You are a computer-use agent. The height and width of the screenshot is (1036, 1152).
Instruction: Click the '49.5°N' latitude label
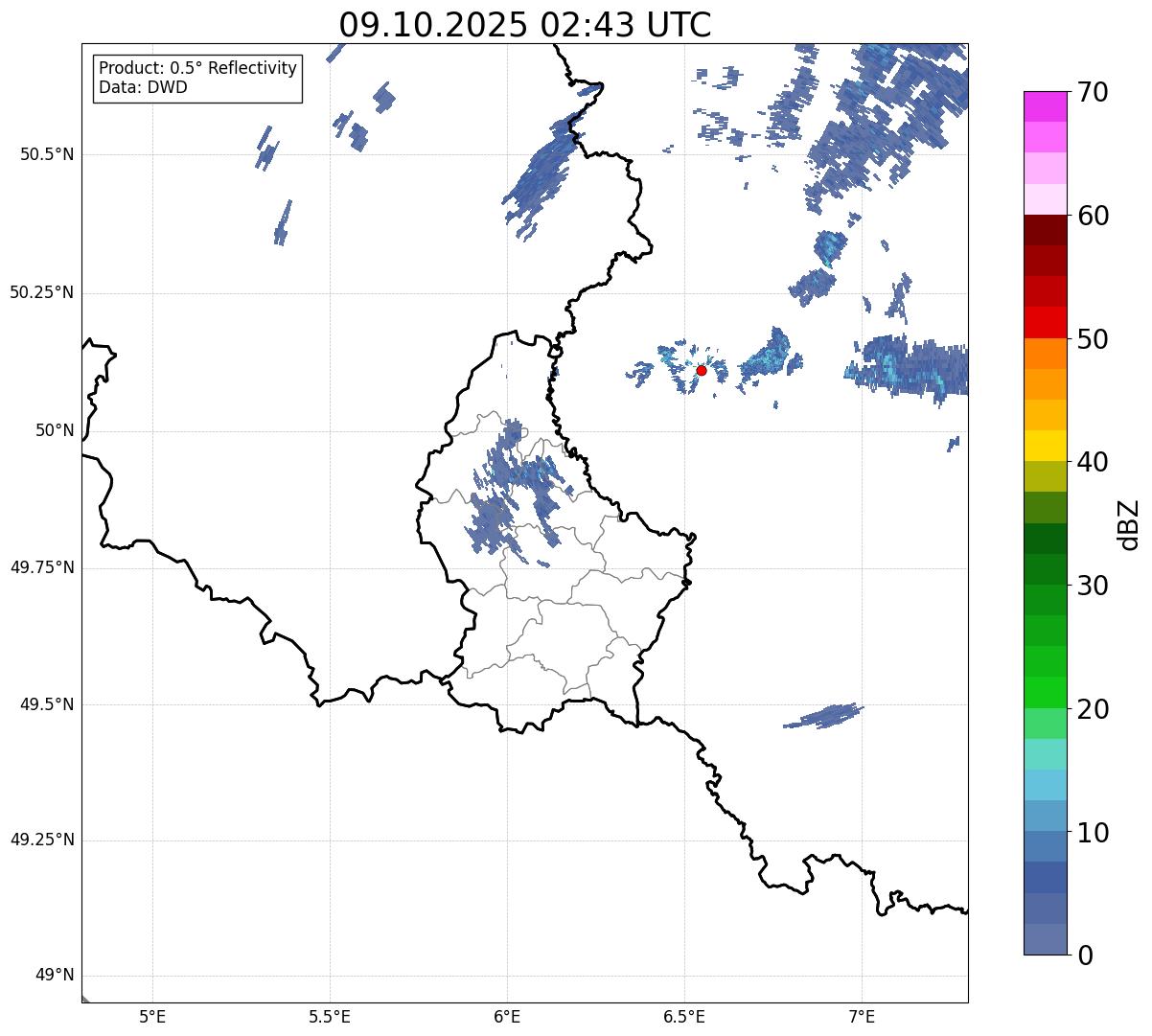tap(48, 704)
